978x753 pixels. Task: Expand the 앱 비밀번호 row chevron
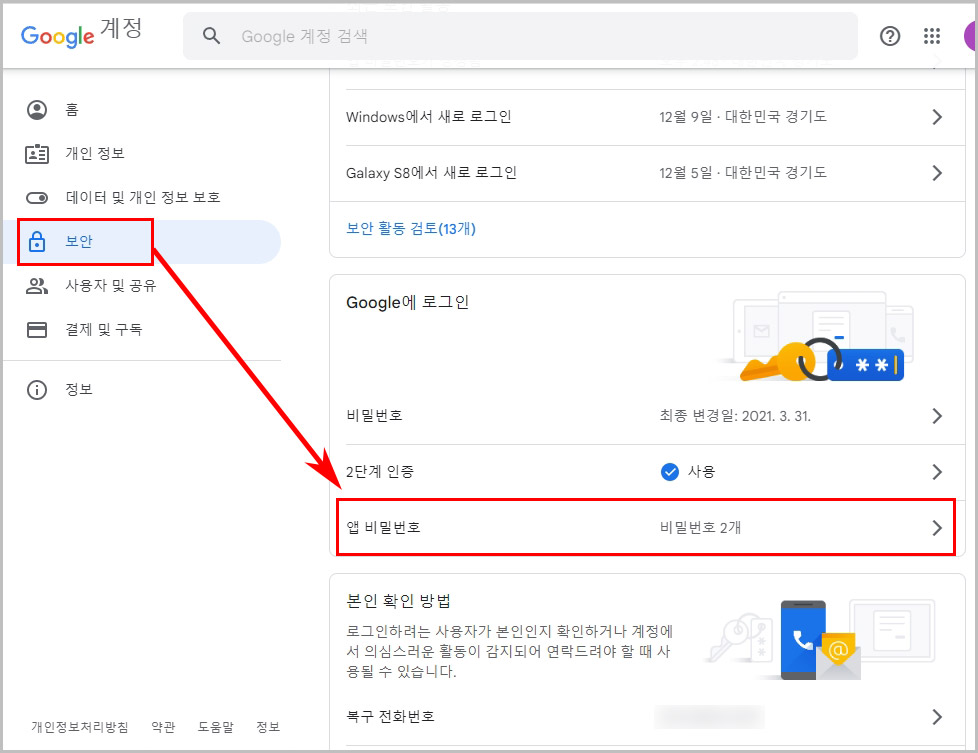coord(937,526)
